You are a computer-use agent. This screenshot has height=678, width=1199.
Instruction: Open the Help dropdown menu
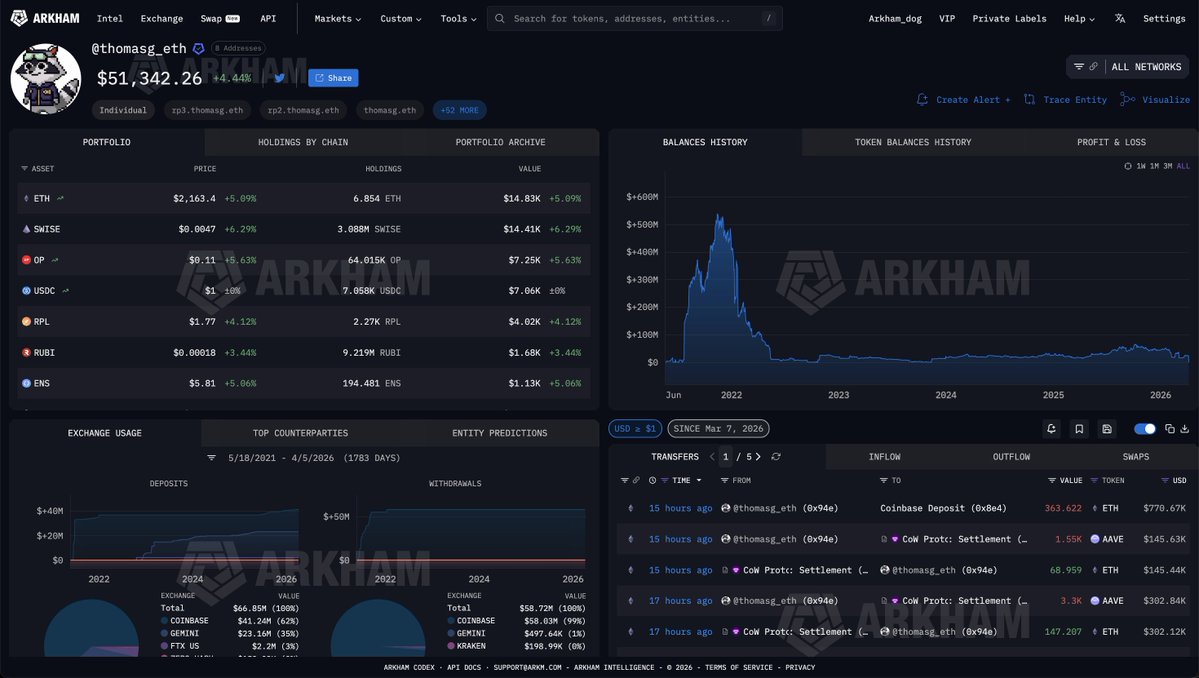[1079, 18]
